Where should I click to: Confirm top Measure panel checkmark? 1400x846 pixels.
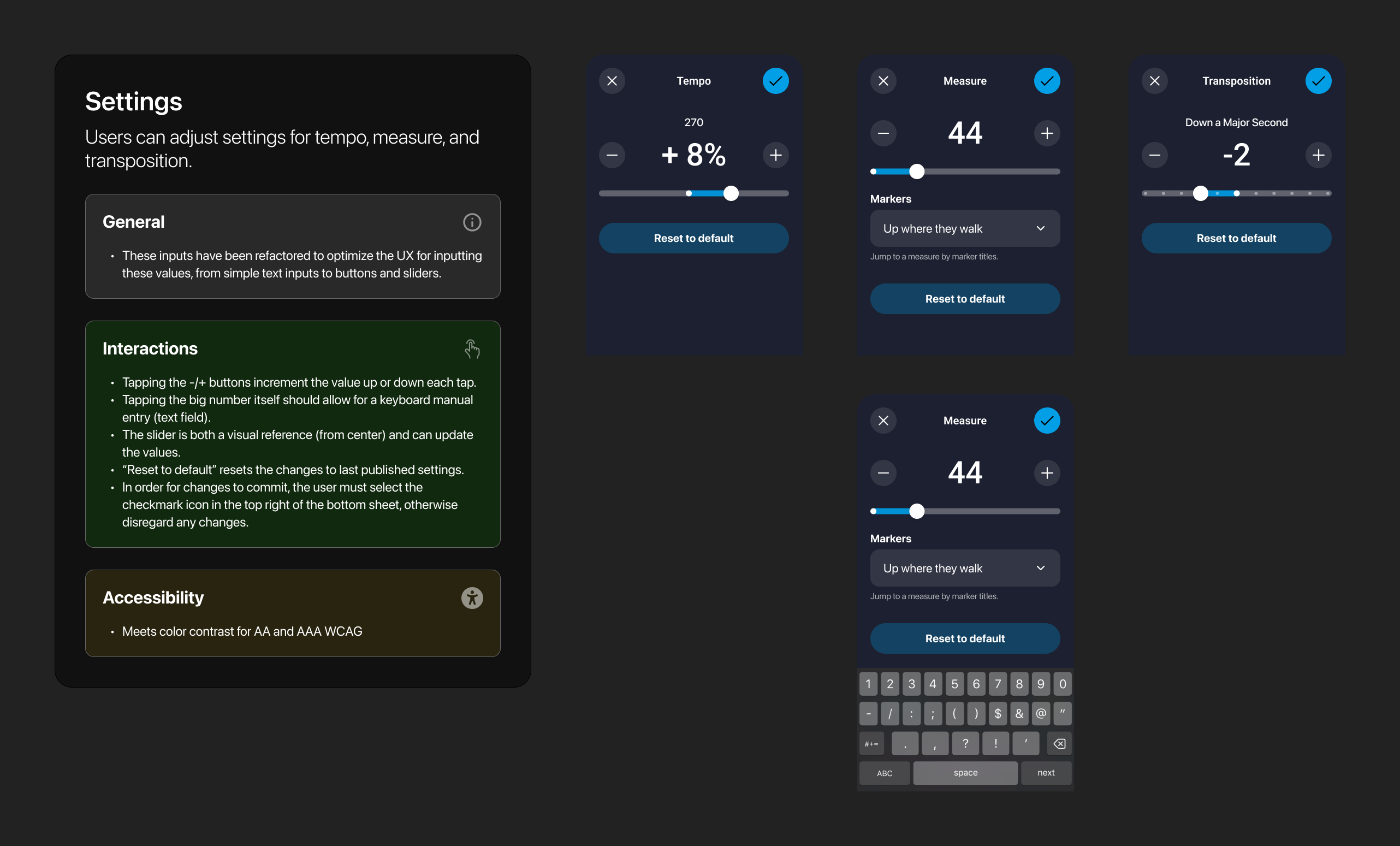point(1047,81)
